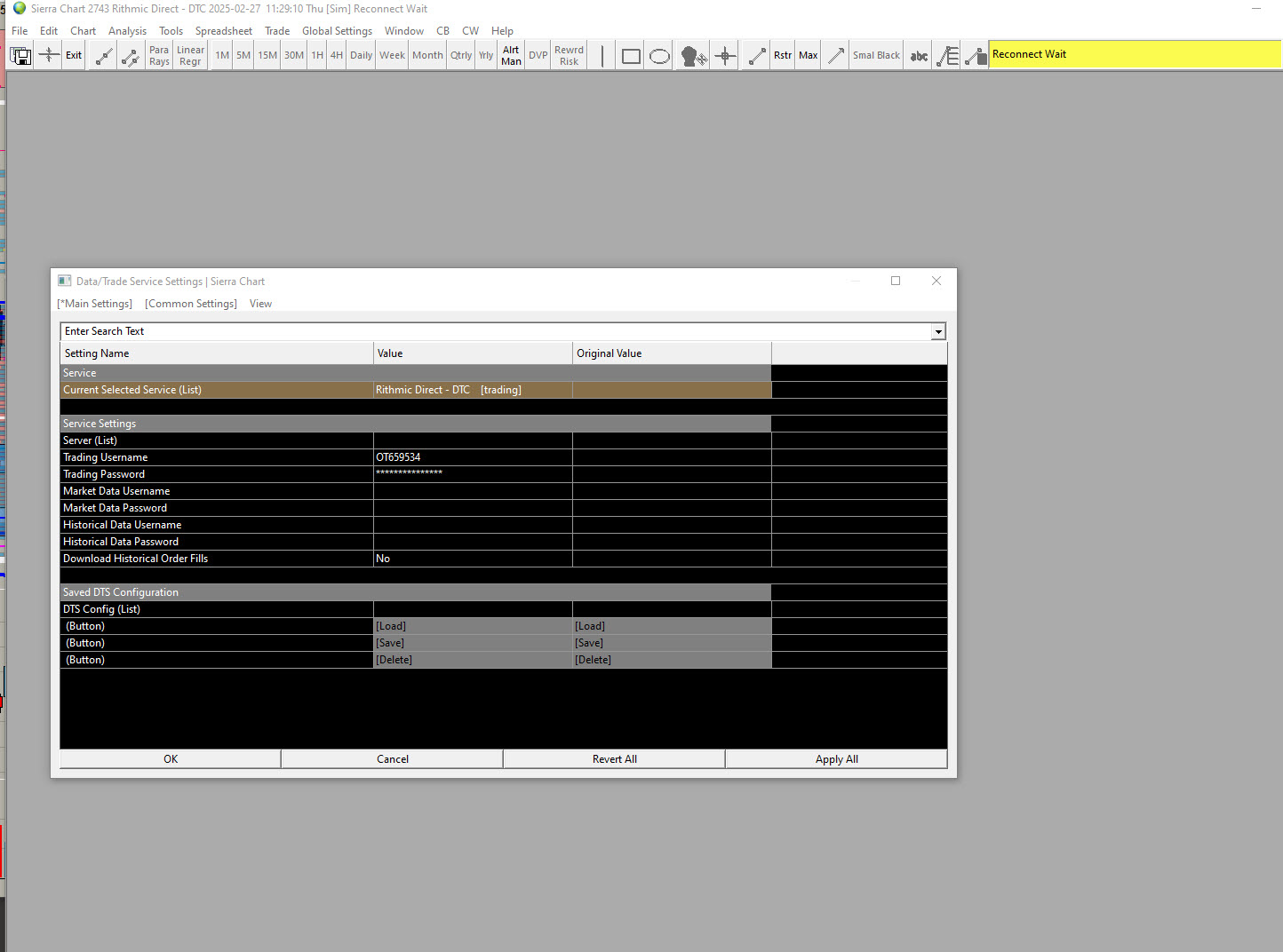Toggle the Download Historical Order Fills value
1283x952 pixels.
tap(473, 559)
